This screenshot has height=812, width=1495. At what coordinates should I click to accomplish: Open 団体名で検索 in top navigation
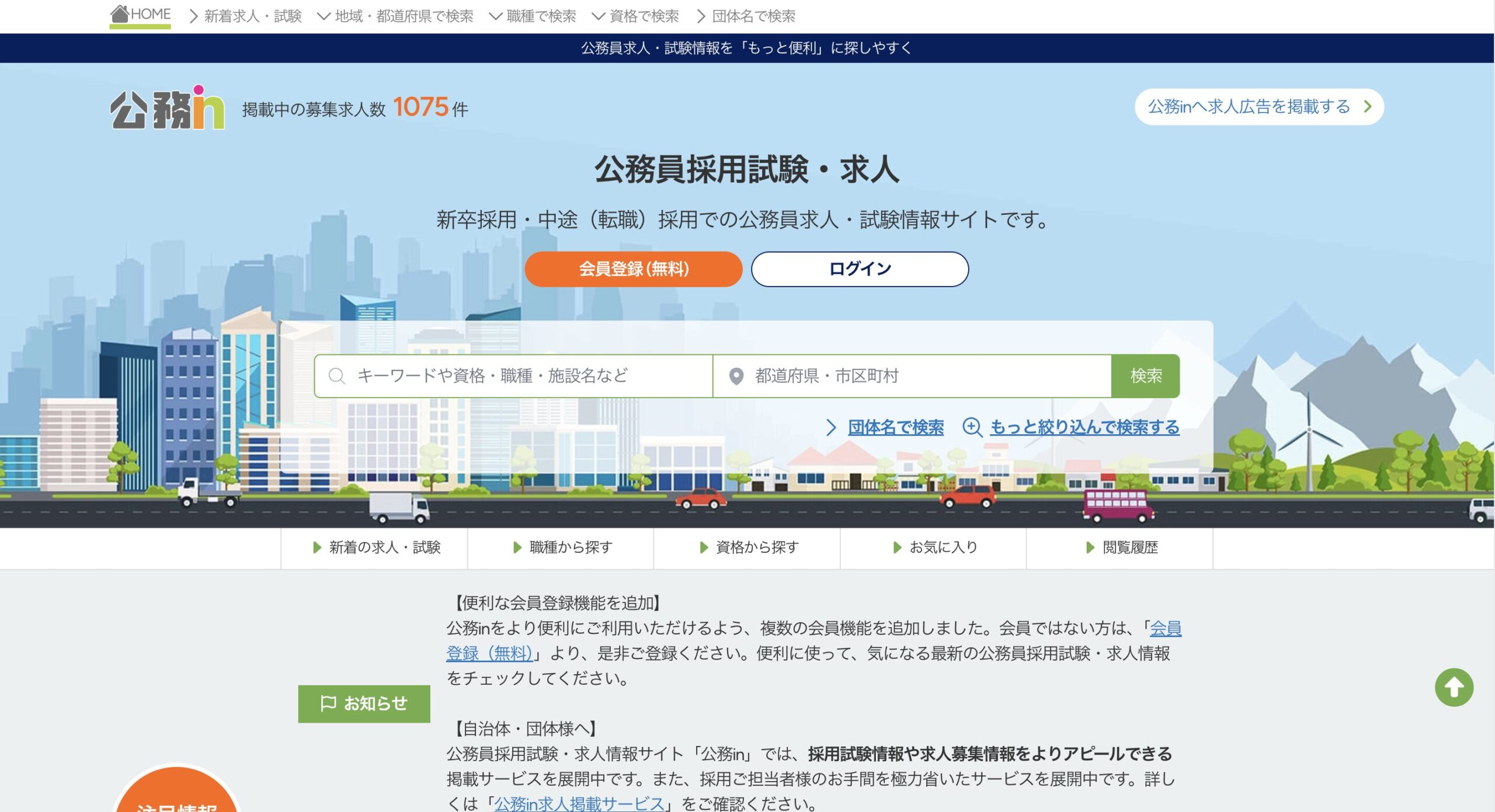tap(746, 16)
